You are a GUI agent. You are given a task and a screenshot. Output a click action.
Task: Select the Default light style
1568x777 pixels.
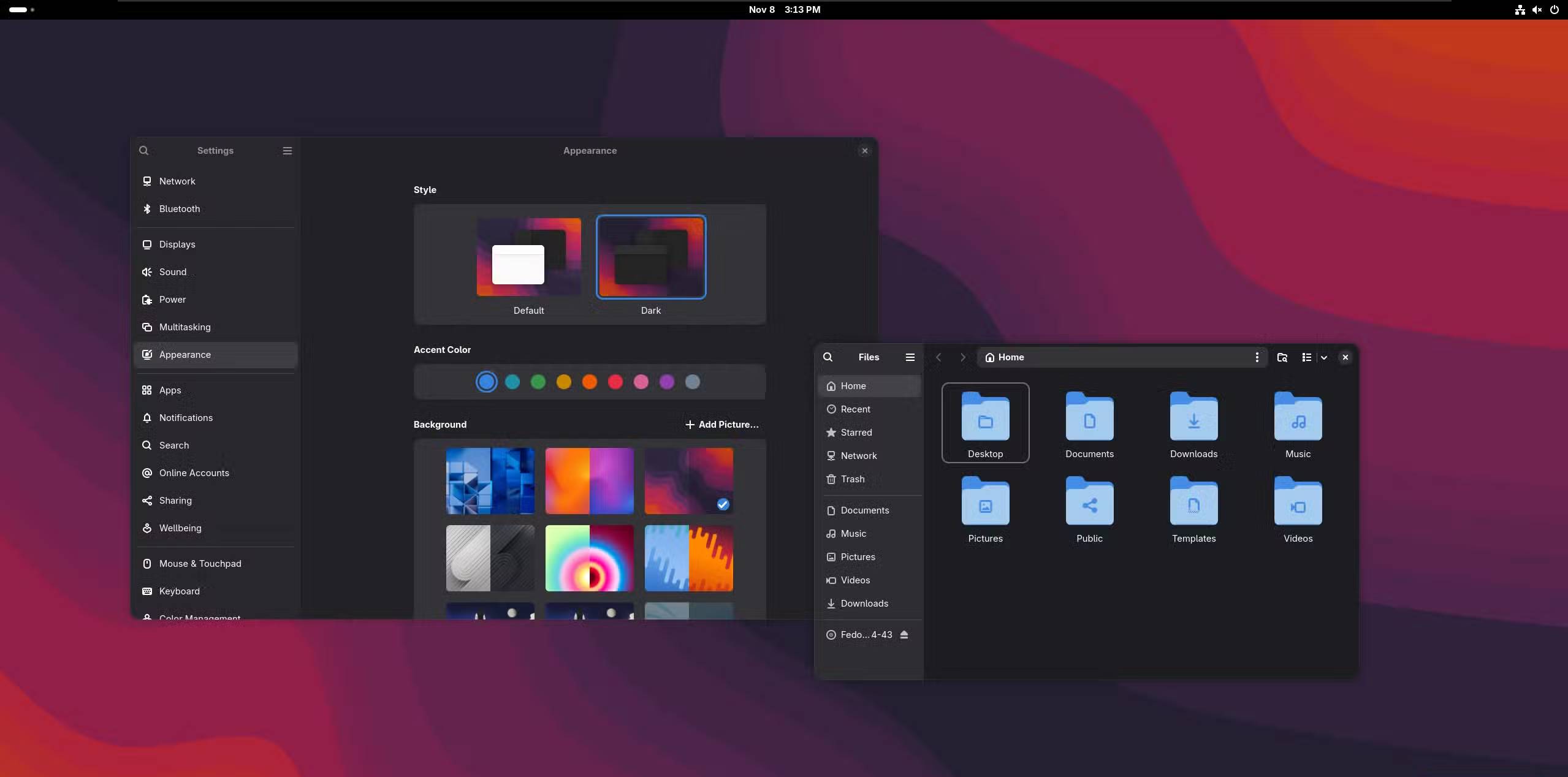[528, 257]
